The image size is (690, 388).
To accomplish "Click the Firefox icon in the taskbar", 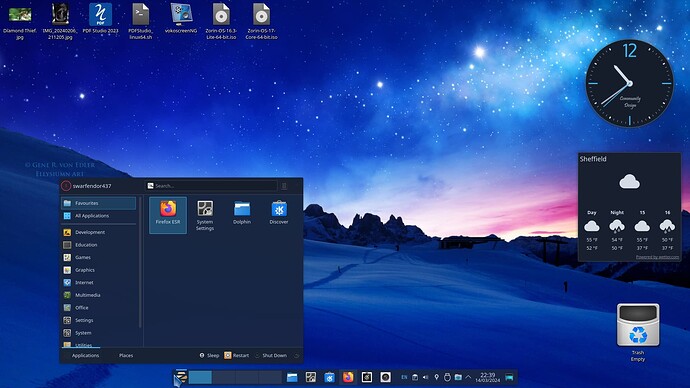I will click(x=348, y=377).
